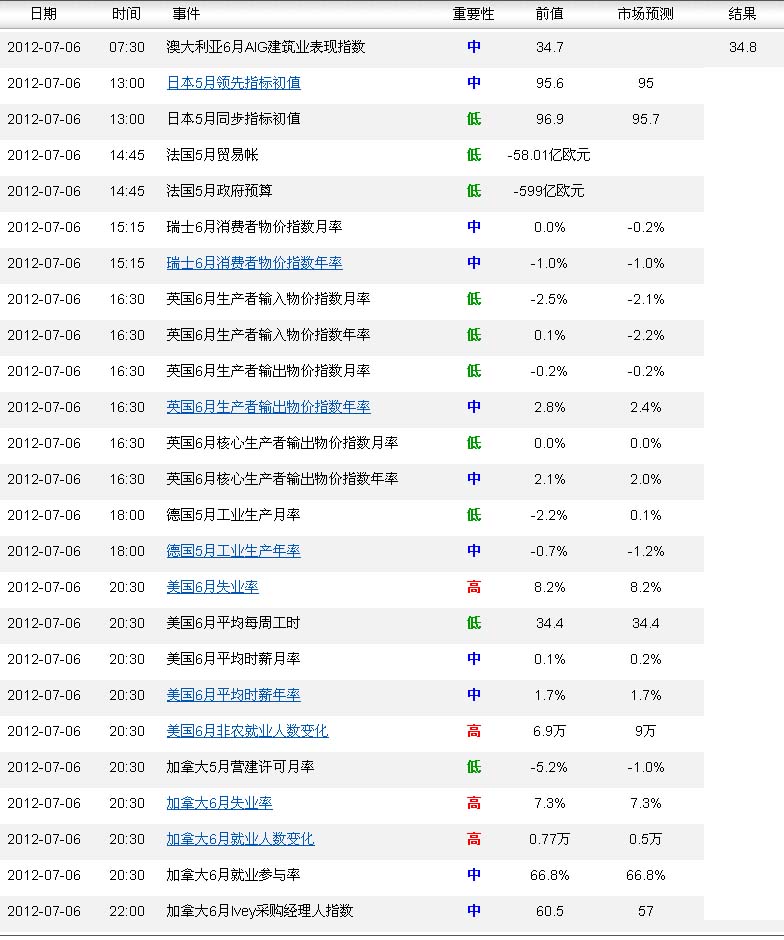Select 加拿大6月就业参与率 event text
This screenshot has width=784, height=940.
(233, 875)
